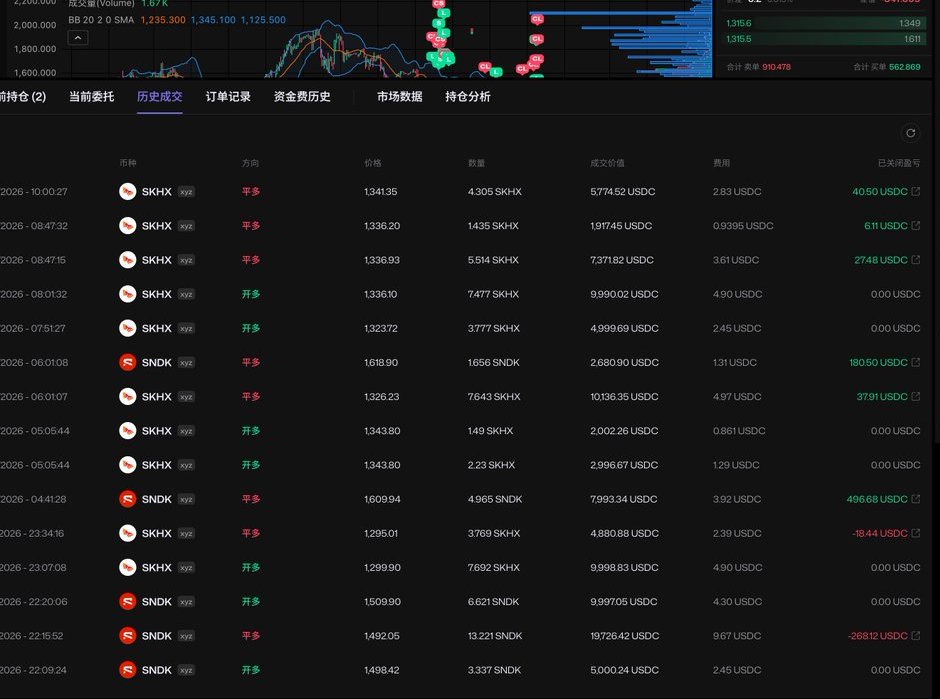Switch to 当前持仓 (2) tab

click(23, 97)
